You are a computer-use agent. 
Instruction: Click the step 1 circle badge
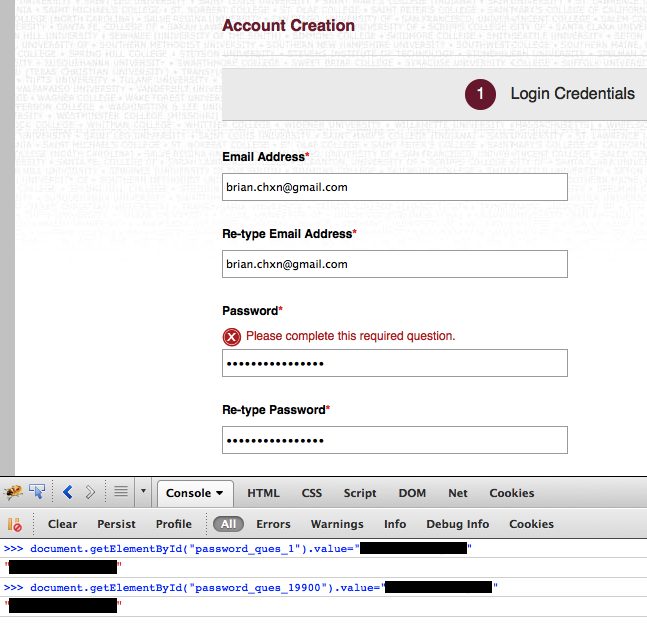[x=480, y=94]
